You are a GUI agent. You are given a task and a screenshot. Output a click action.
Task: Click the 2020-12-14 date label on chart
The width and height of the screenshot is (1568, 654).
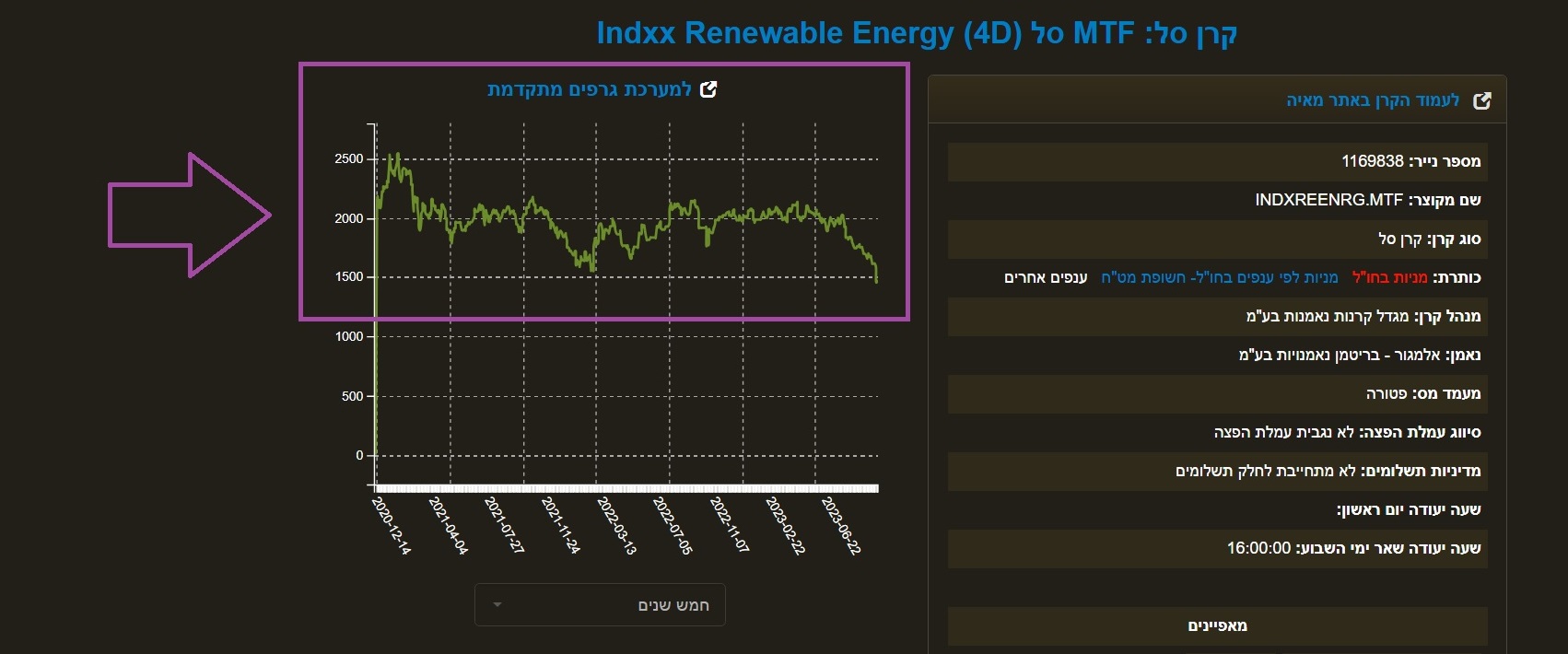(x=391, y=525)
